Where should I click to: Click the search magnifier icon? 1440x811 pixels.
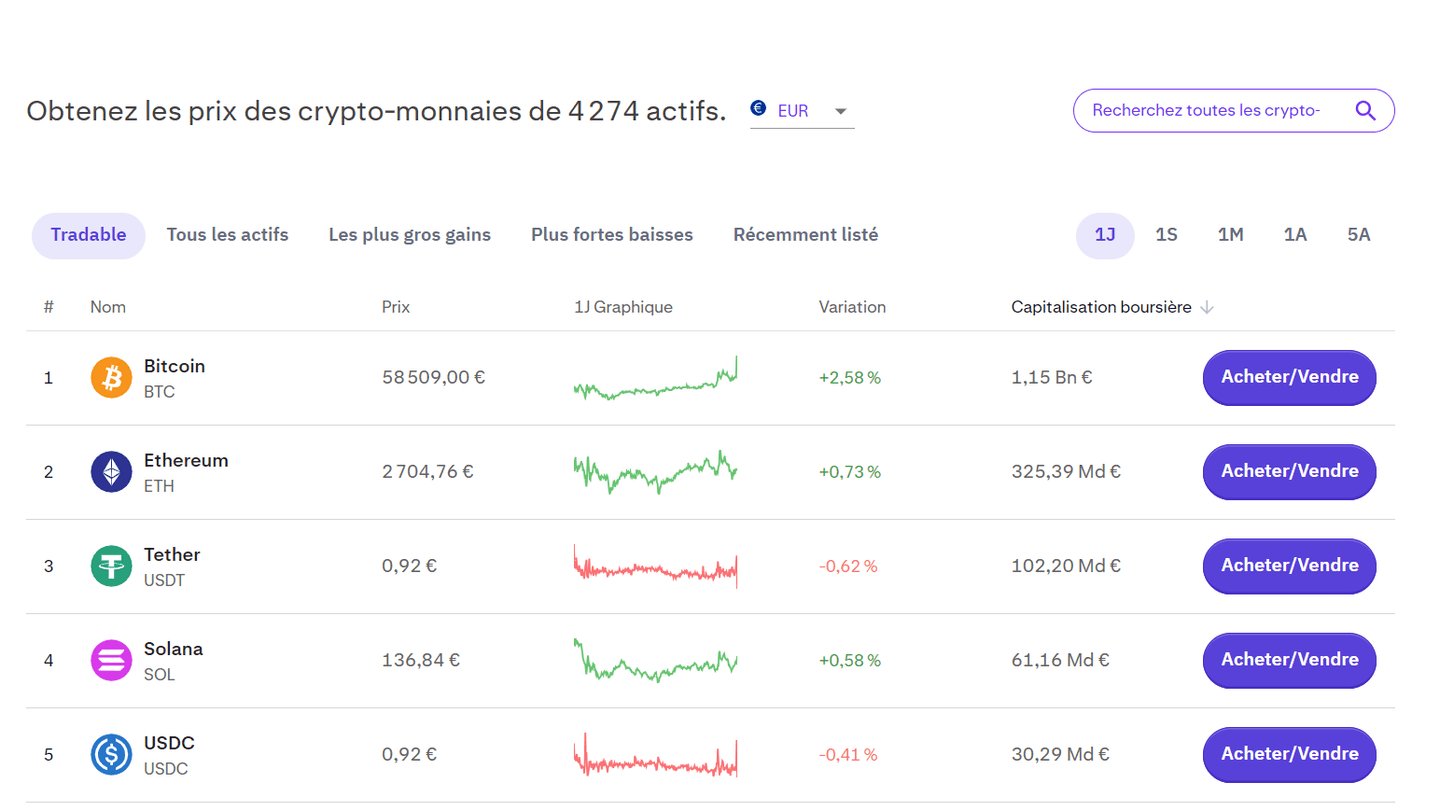(1366, 110)
